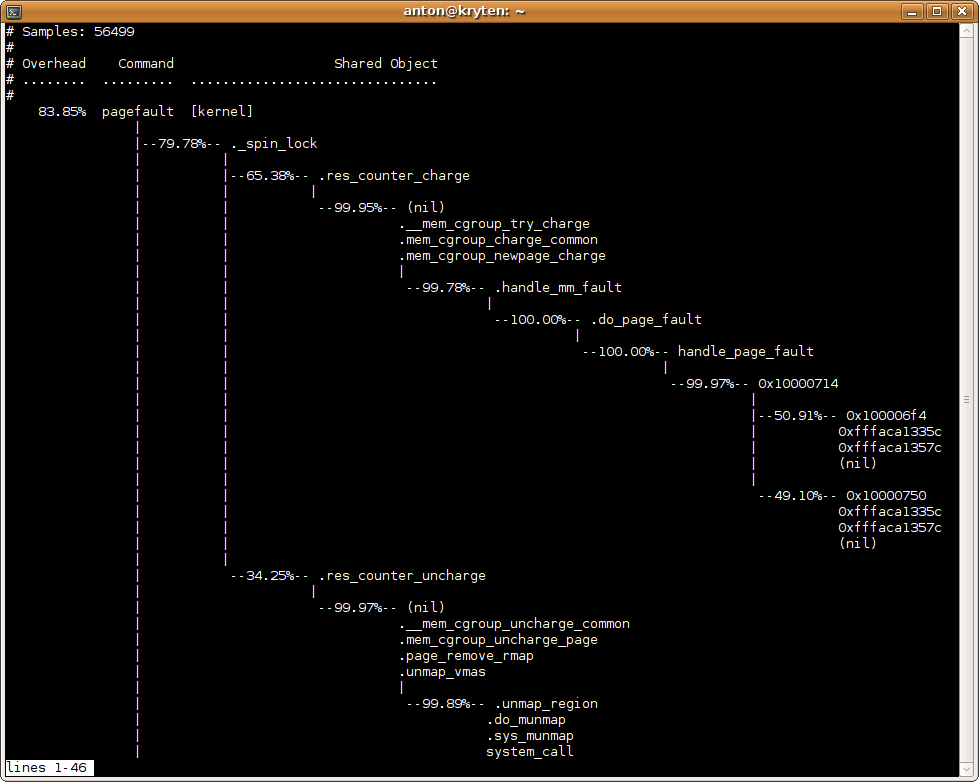The height and width of the screenshot is (782, 979).
Task: Click address 0x100006f4 at 50.91%
Action: coord(886,416)
